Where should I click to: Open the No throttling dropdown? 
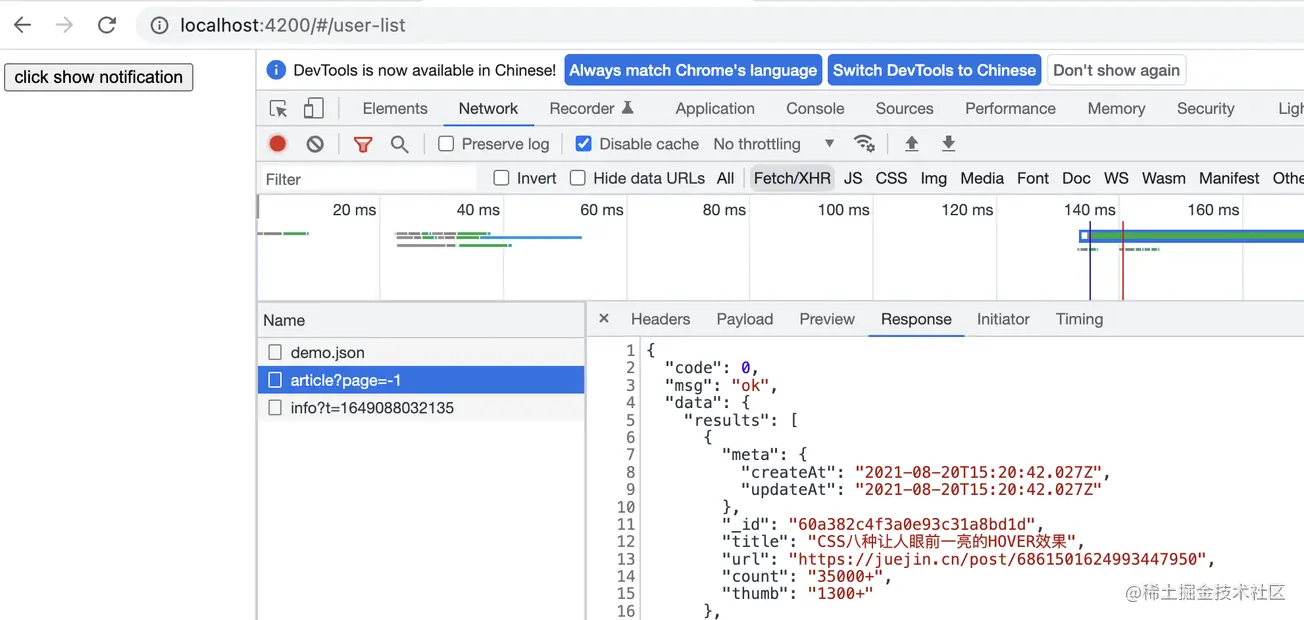(x=772, y=144)
